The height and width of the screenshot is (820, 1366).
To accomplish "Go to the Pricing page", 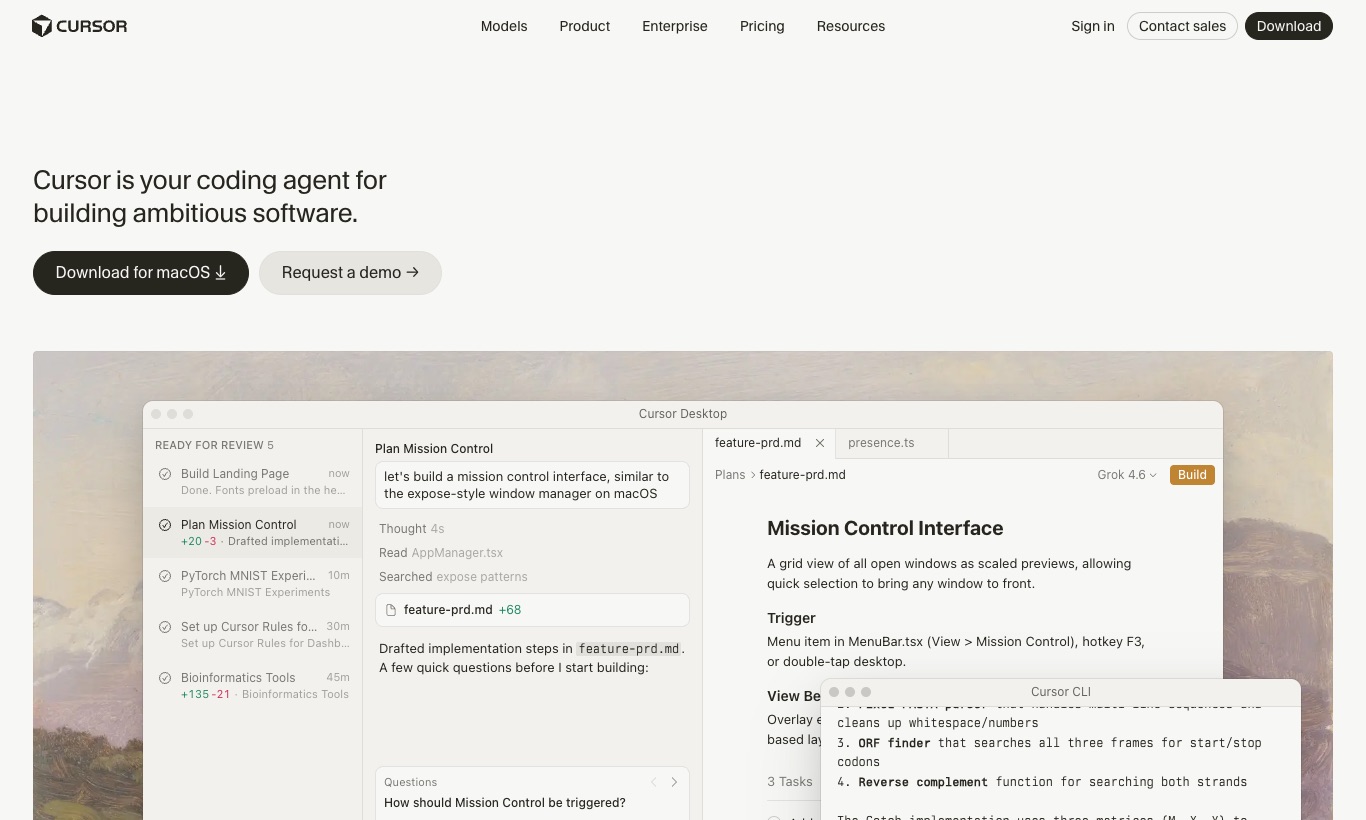I will click(x=762, y=26).
